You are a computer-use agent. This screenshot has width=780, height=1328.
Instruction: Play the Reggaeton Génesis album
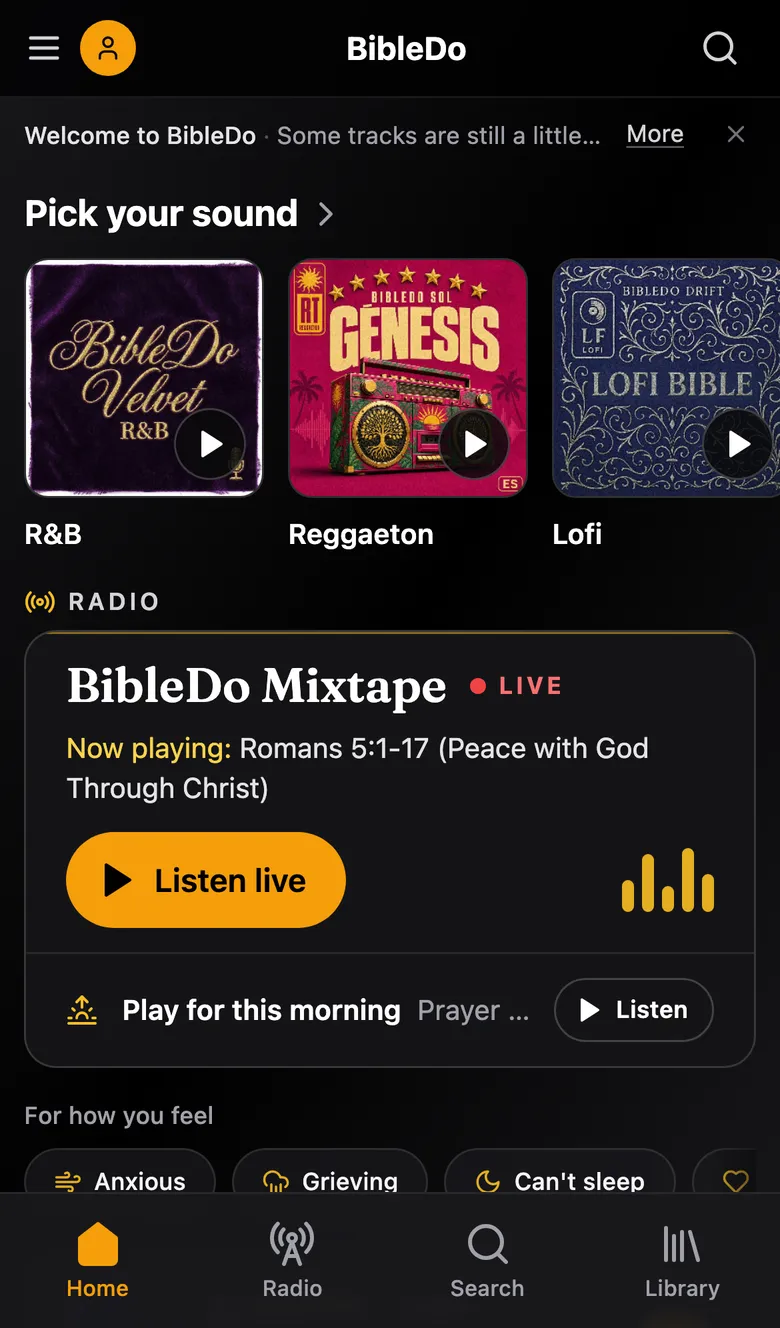[x=474, y=444]
